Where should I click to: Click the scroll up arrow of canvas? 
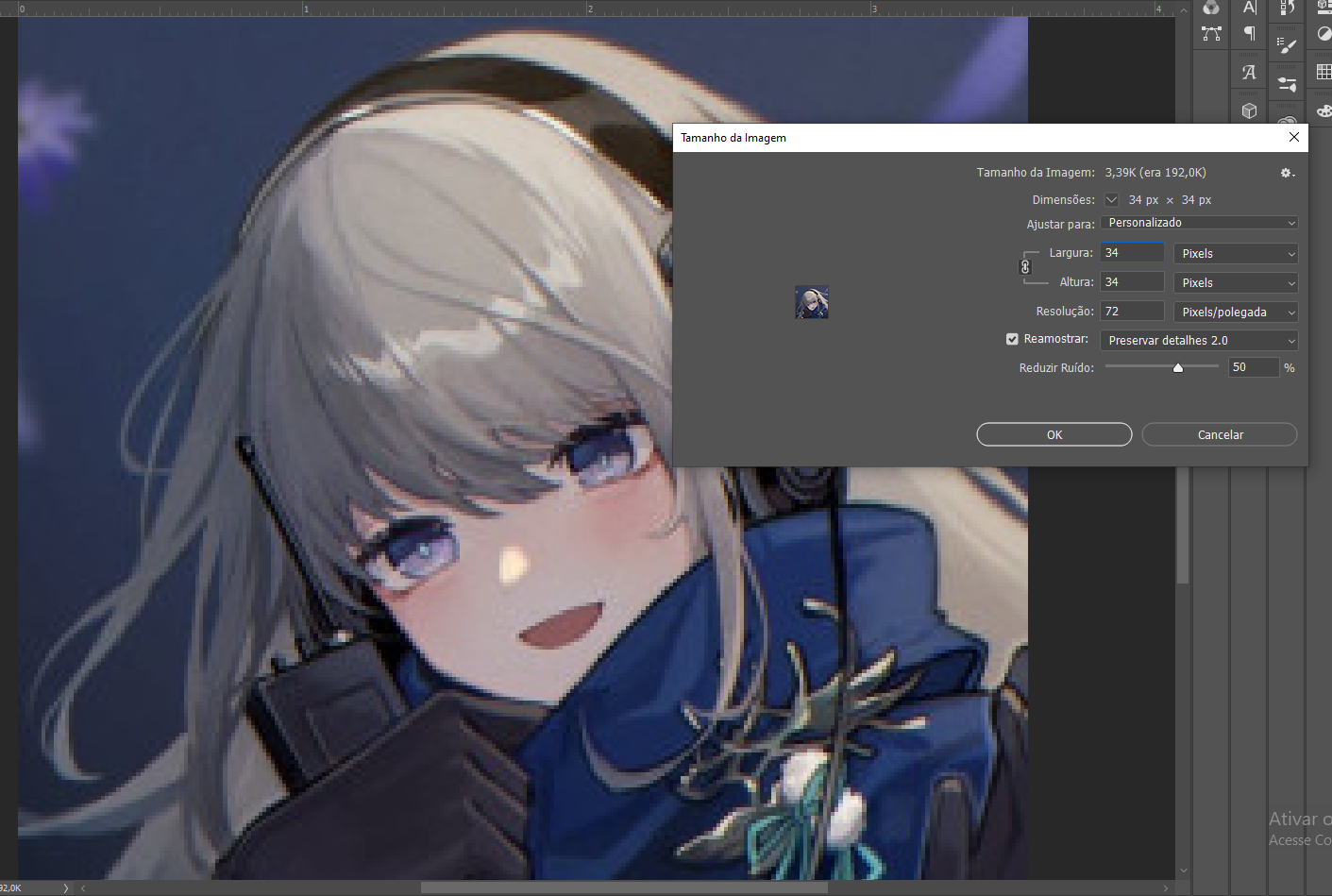pos(1183,10)
